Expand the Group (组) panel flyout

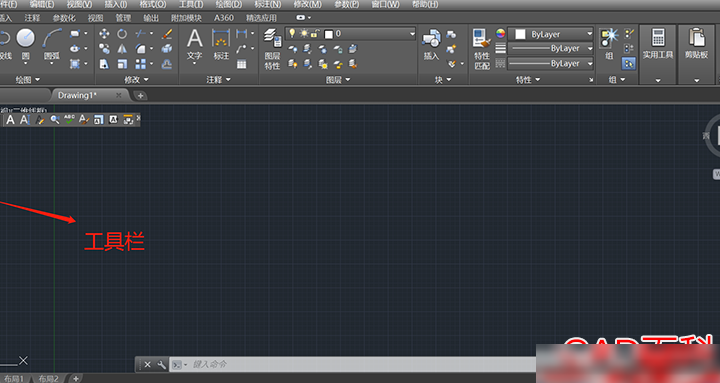[617, 80]
